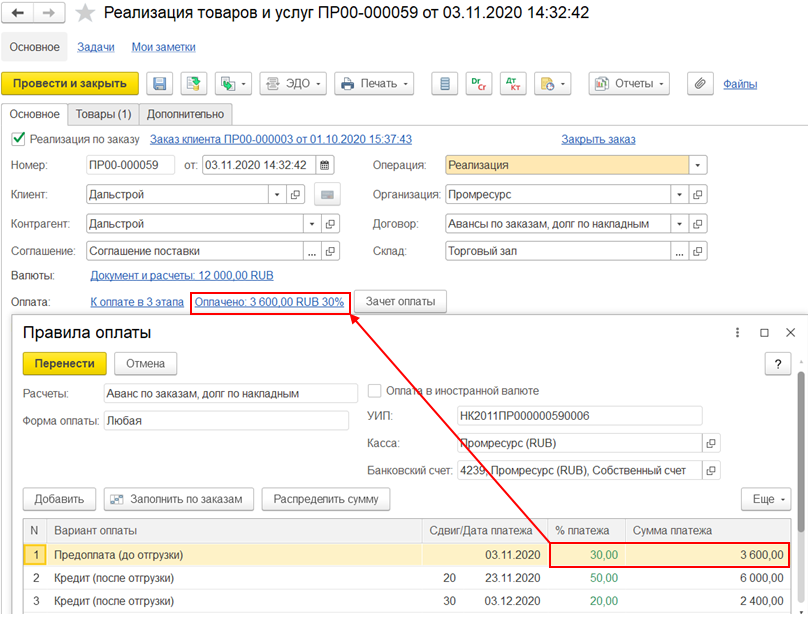
Task: Select the top Основное section
Action: [x=35, y=47]
